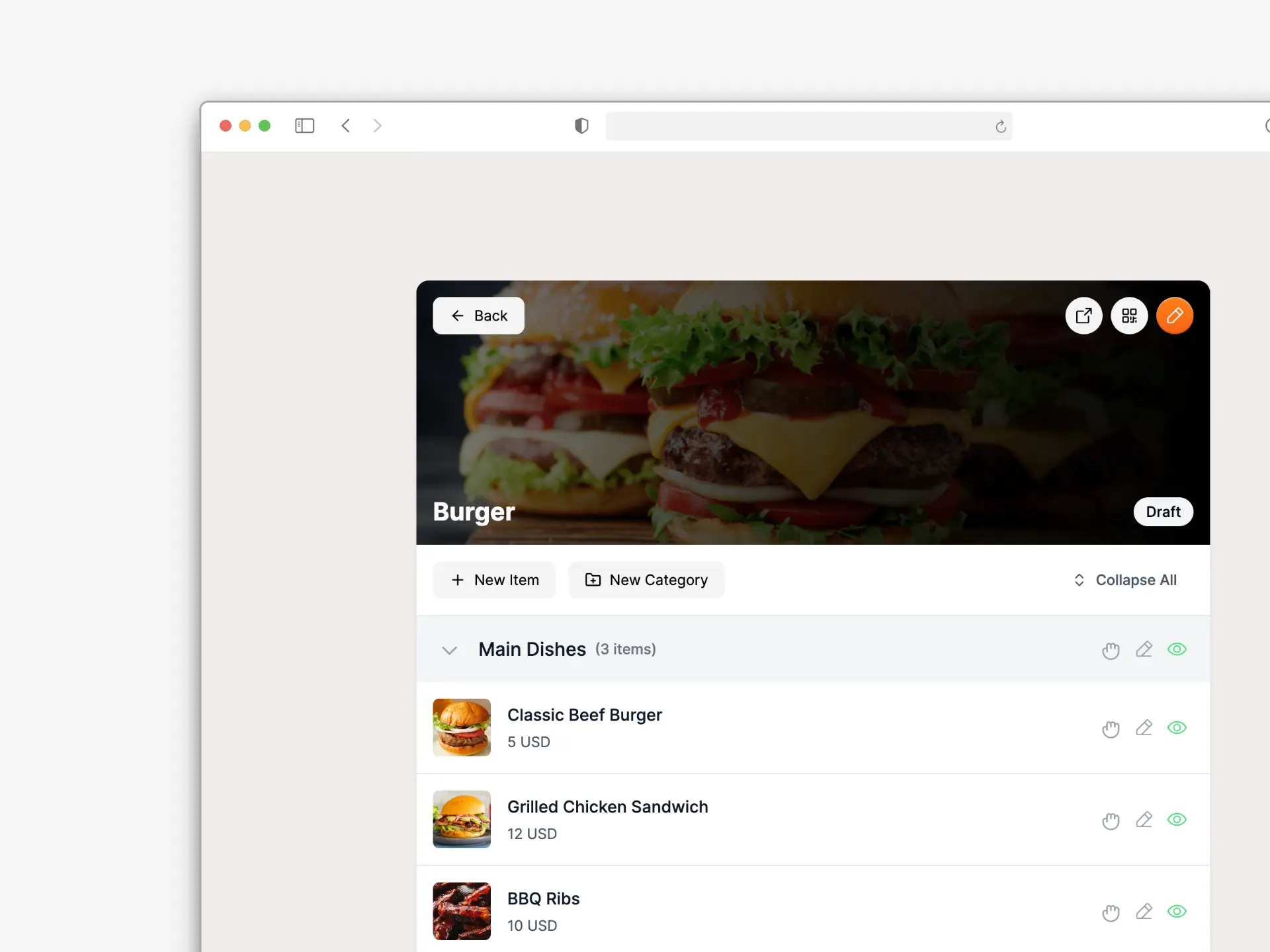
Task: Click the edit pencil icon on Main Dishes
Action: click(1144, 649)
